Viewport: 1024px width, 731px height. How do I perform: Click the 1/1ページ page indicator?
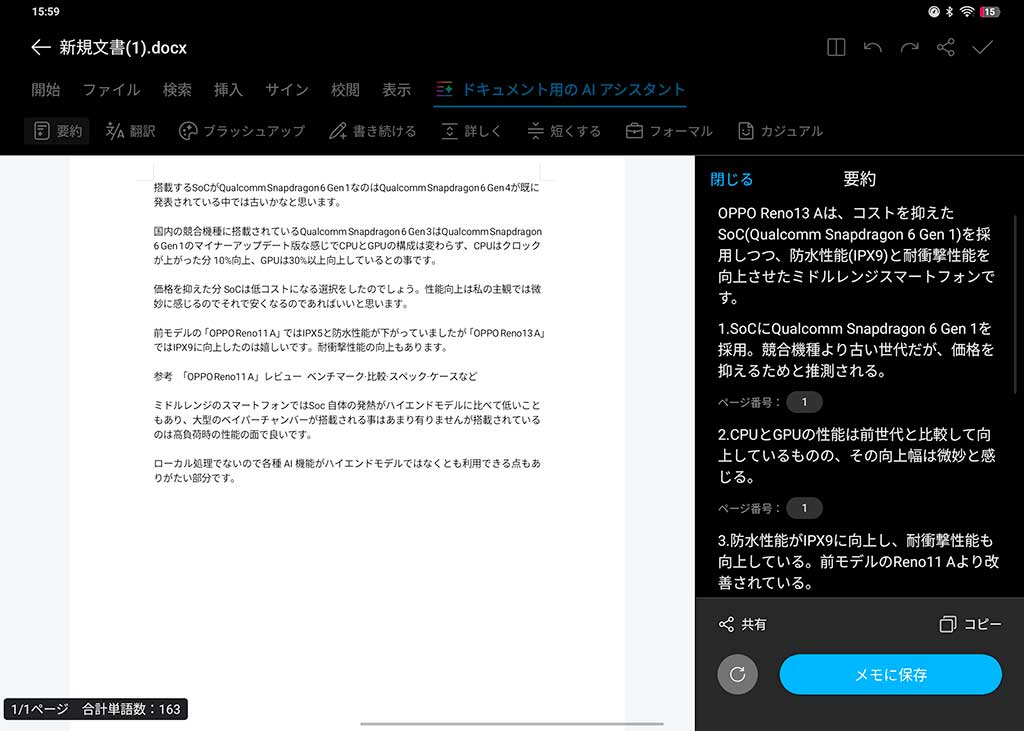39,709
